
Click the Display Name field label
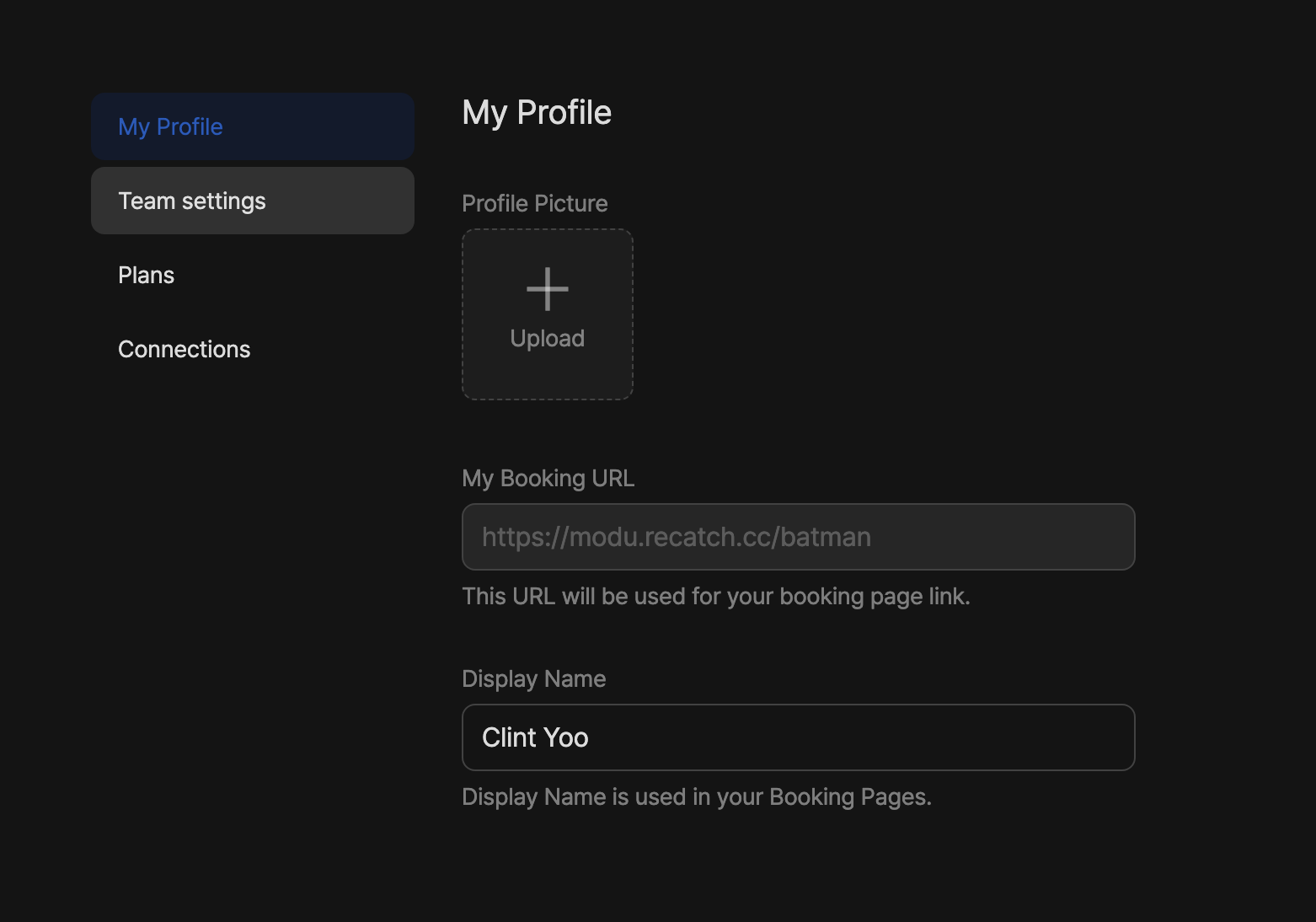click(533, 679)
